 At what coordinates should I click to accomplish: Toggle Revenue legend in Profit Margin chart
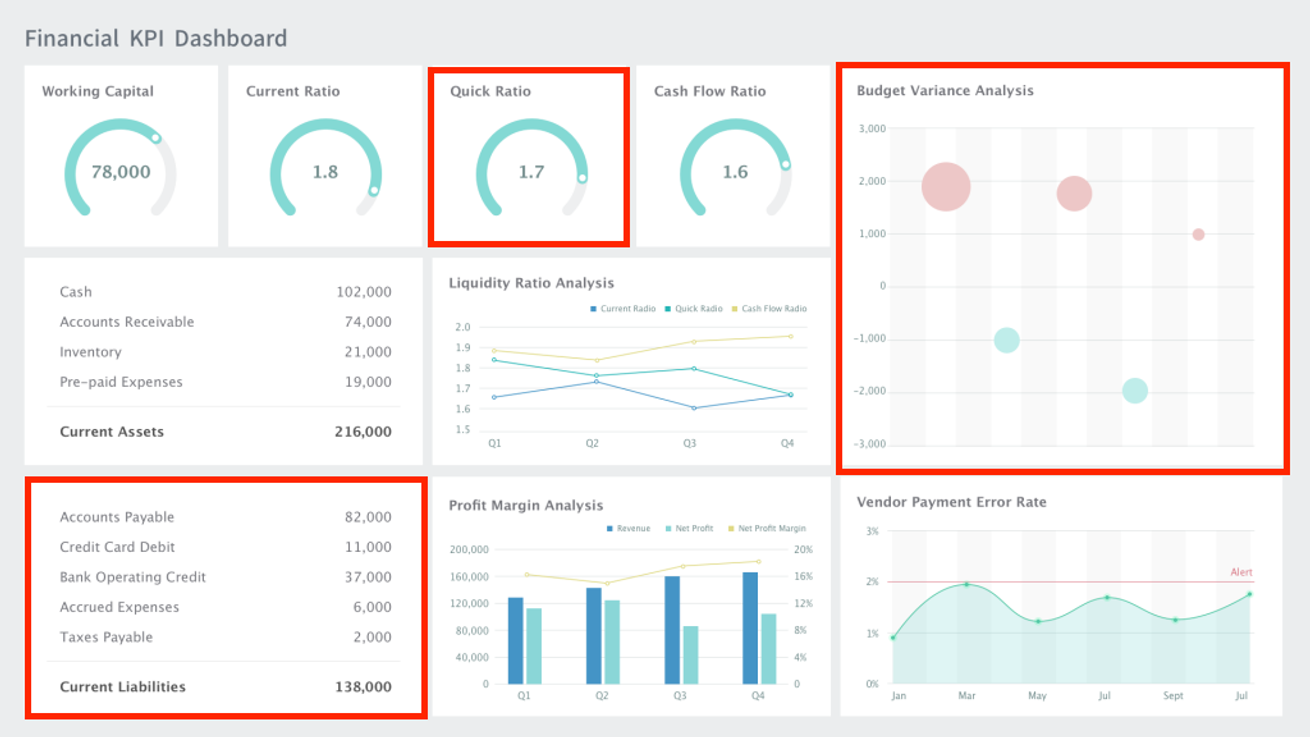point(628,529)
